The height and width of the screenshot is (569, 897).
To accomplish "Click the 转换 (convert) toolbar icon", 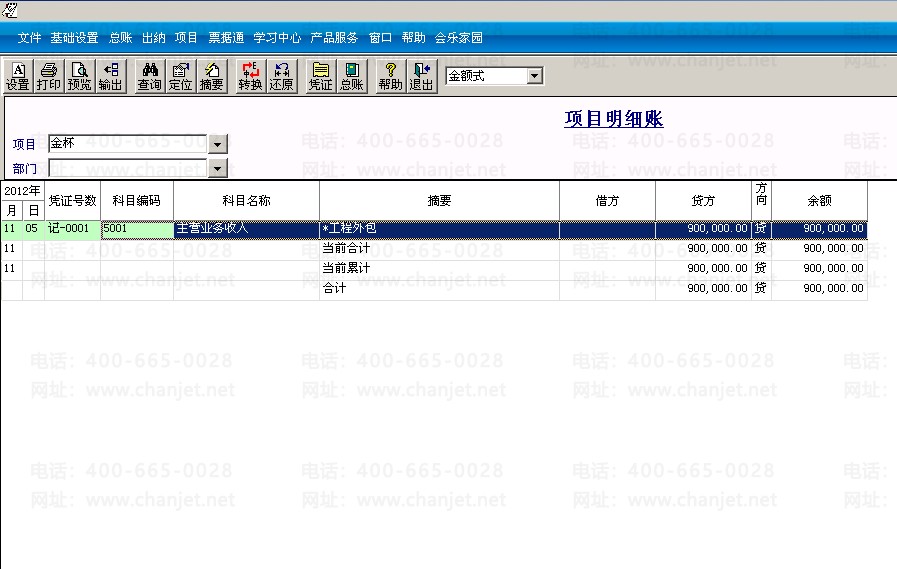I will click(250, 76).
